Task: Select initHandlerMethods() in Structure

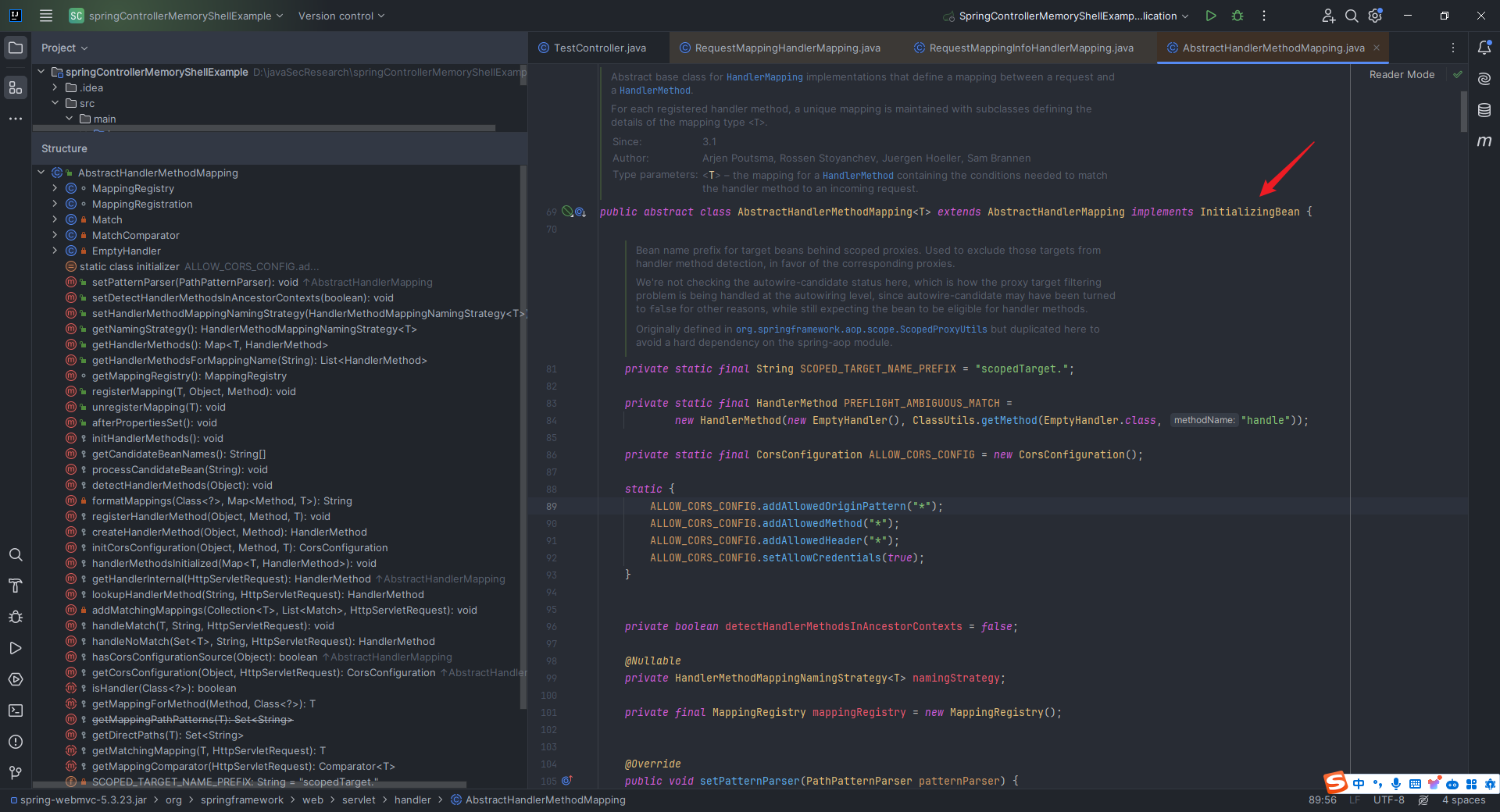Action: [158, 438]
